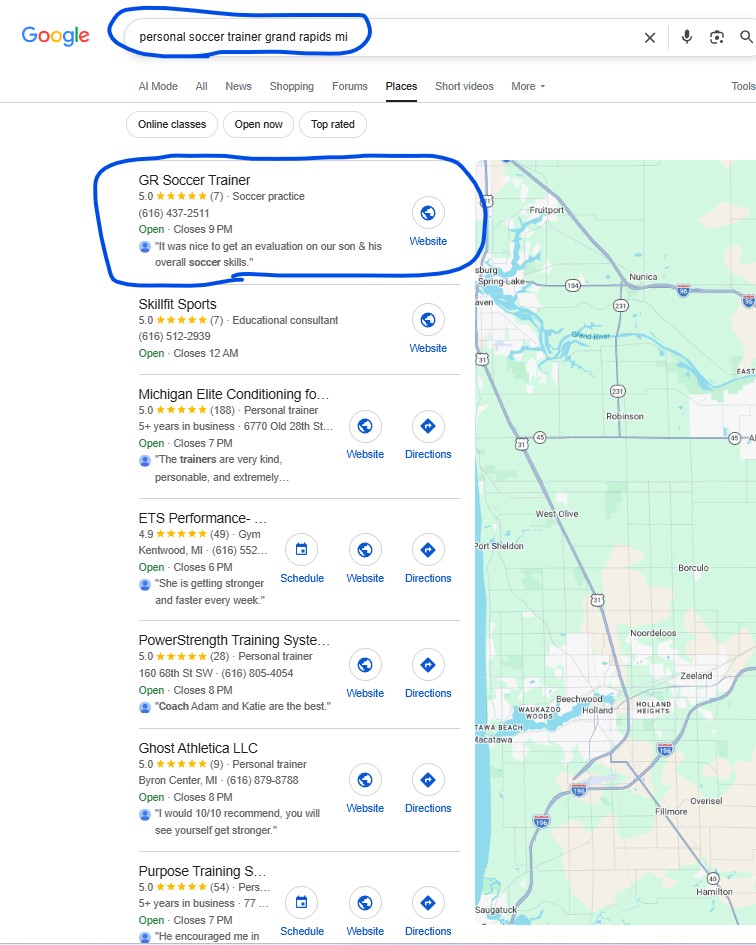Click the Nunica label on the map

point(643,277)
